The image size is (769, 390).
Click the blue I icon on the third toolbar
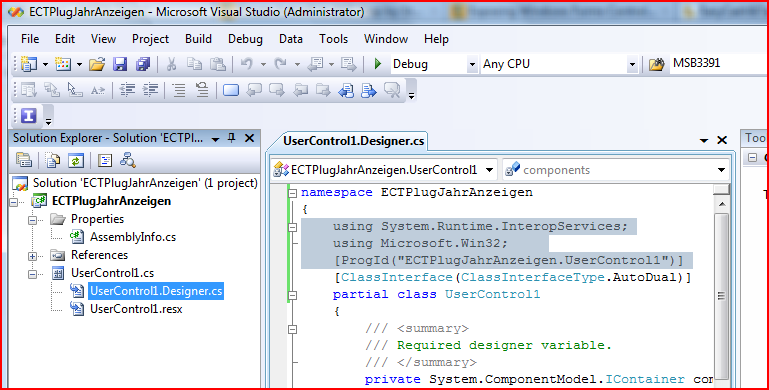(28, 116)
